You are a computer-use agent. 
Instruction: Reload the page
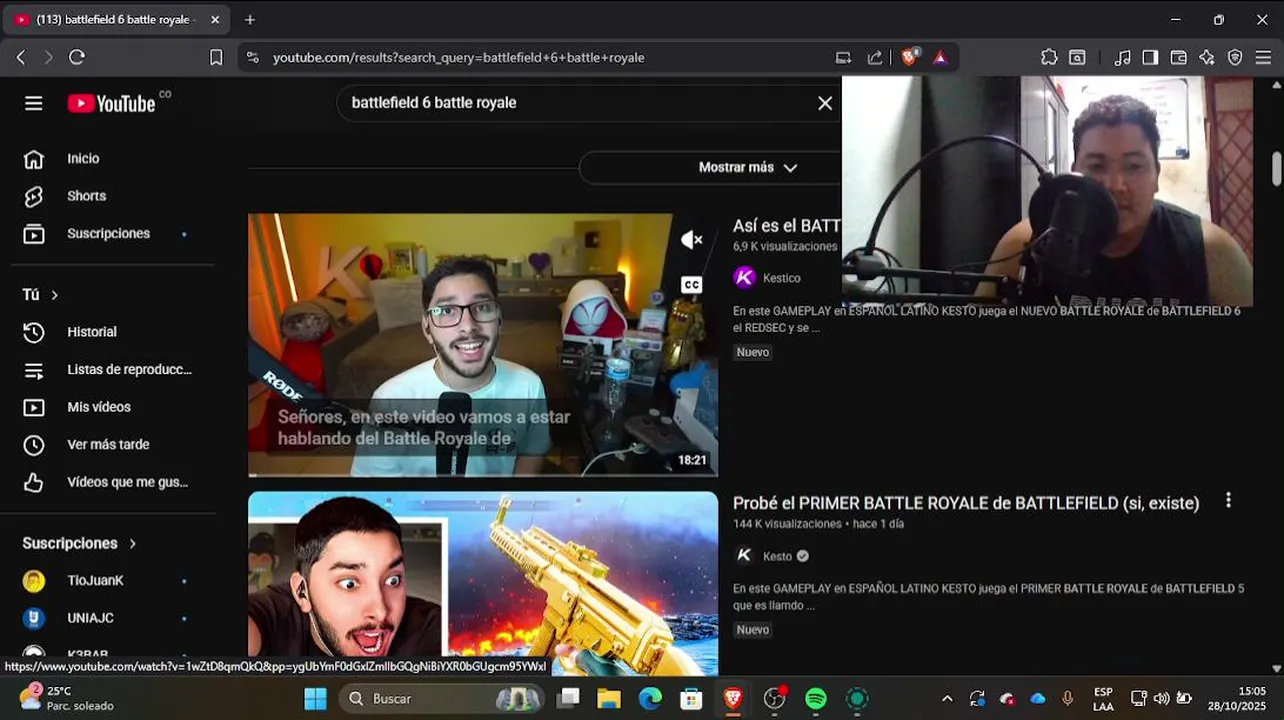point(77,57)
